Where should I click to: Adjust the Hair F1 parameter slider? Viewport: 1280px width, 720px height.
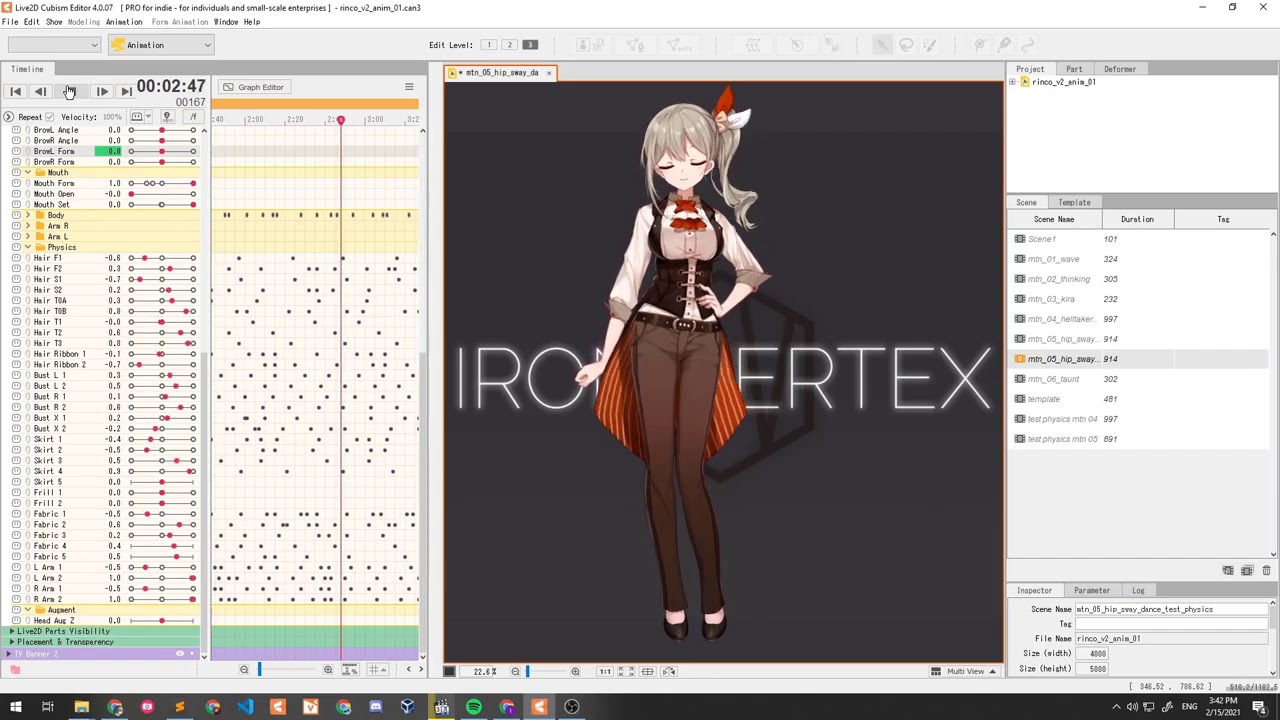pyautogui.click(x=161, y=258)
